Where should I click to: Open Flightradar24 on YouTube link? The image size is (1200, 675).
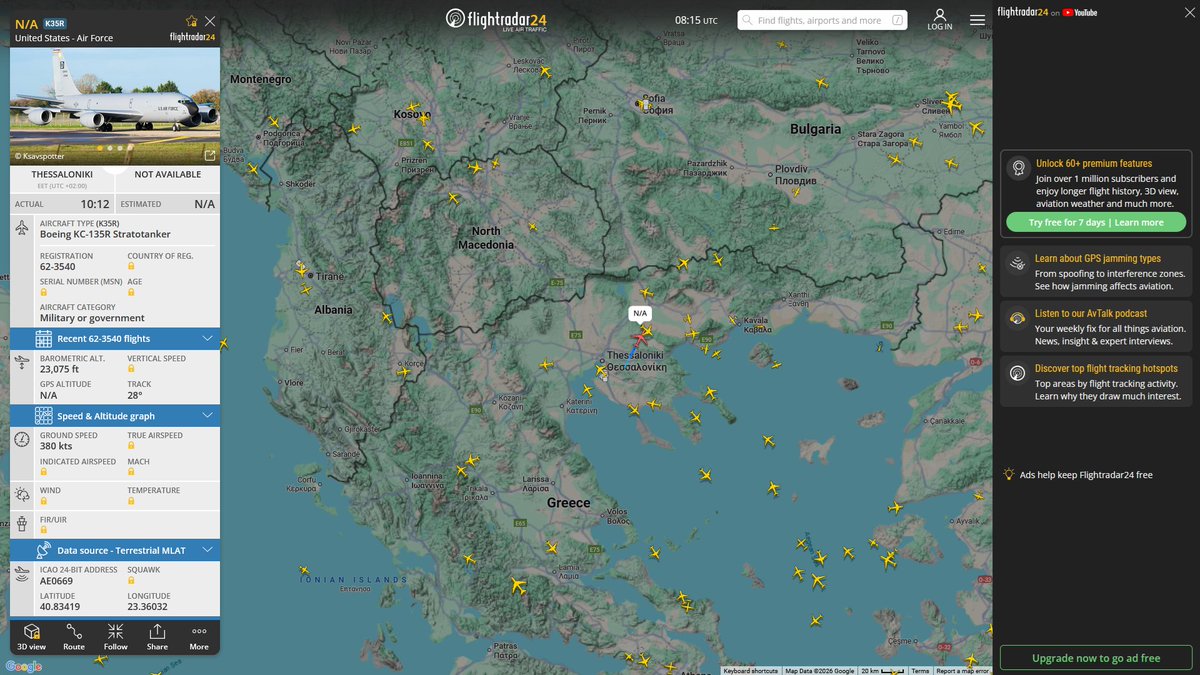click(1047, 12)
